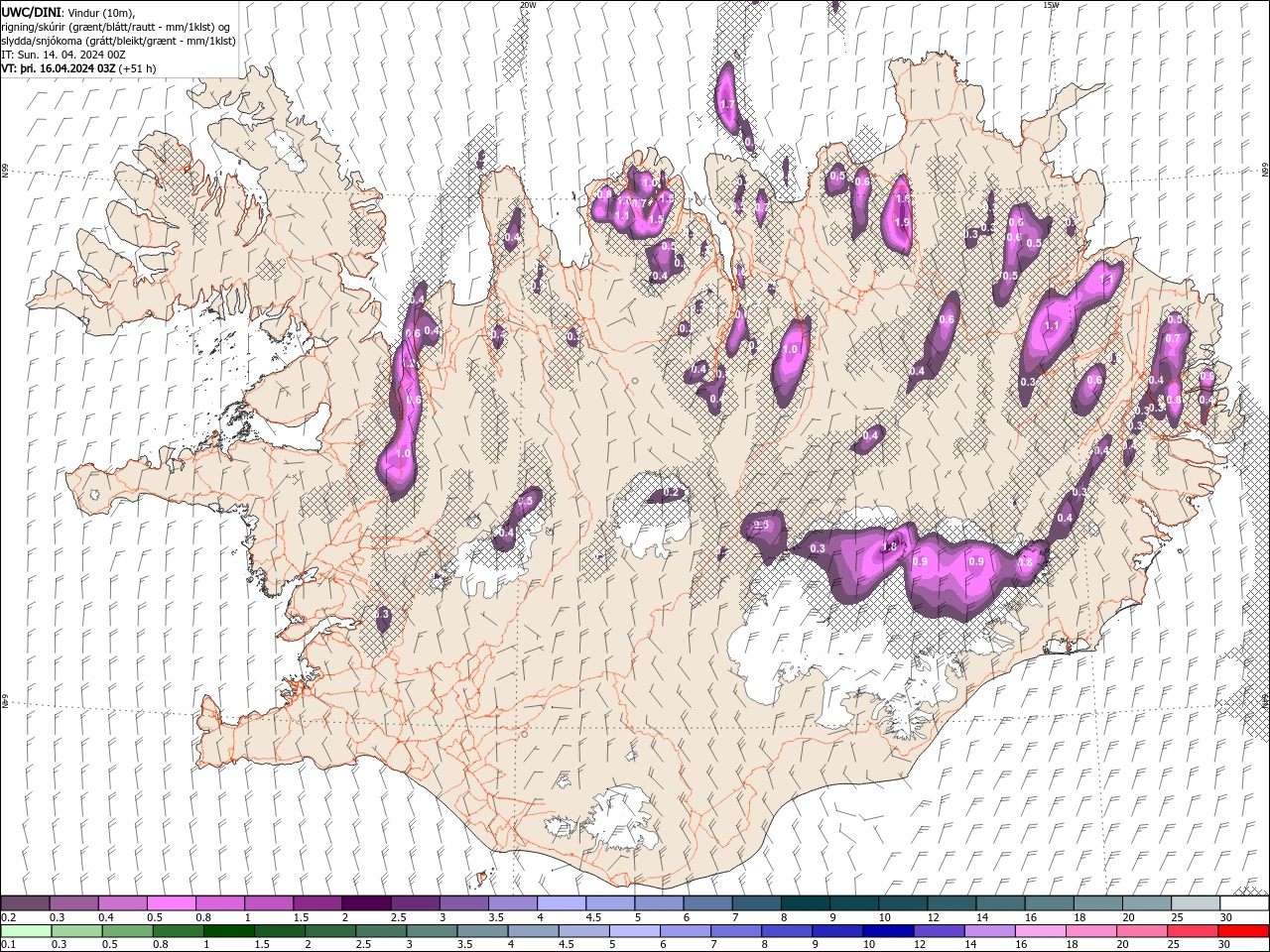Select the upper legend swatch labelled 0.8

[219, 903]
